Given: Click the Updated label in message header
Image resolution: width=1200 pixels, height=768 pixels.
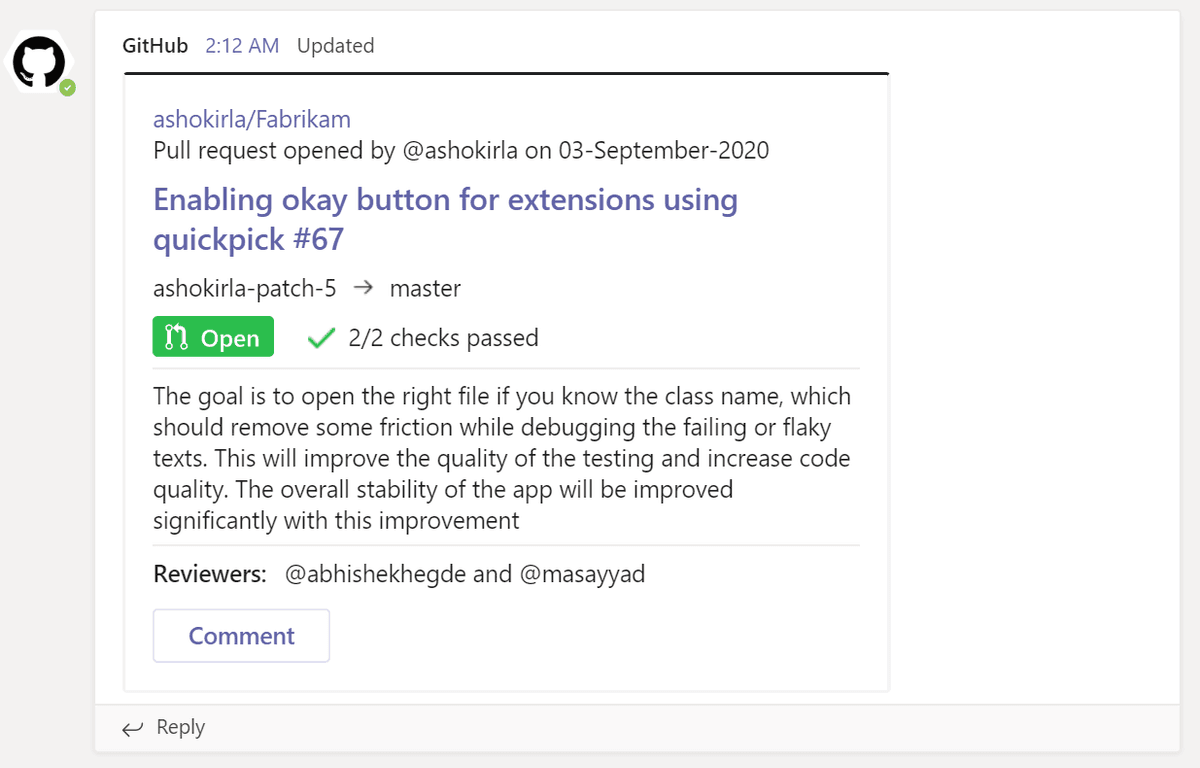Looking at the screenshot, I should [336, 46].
